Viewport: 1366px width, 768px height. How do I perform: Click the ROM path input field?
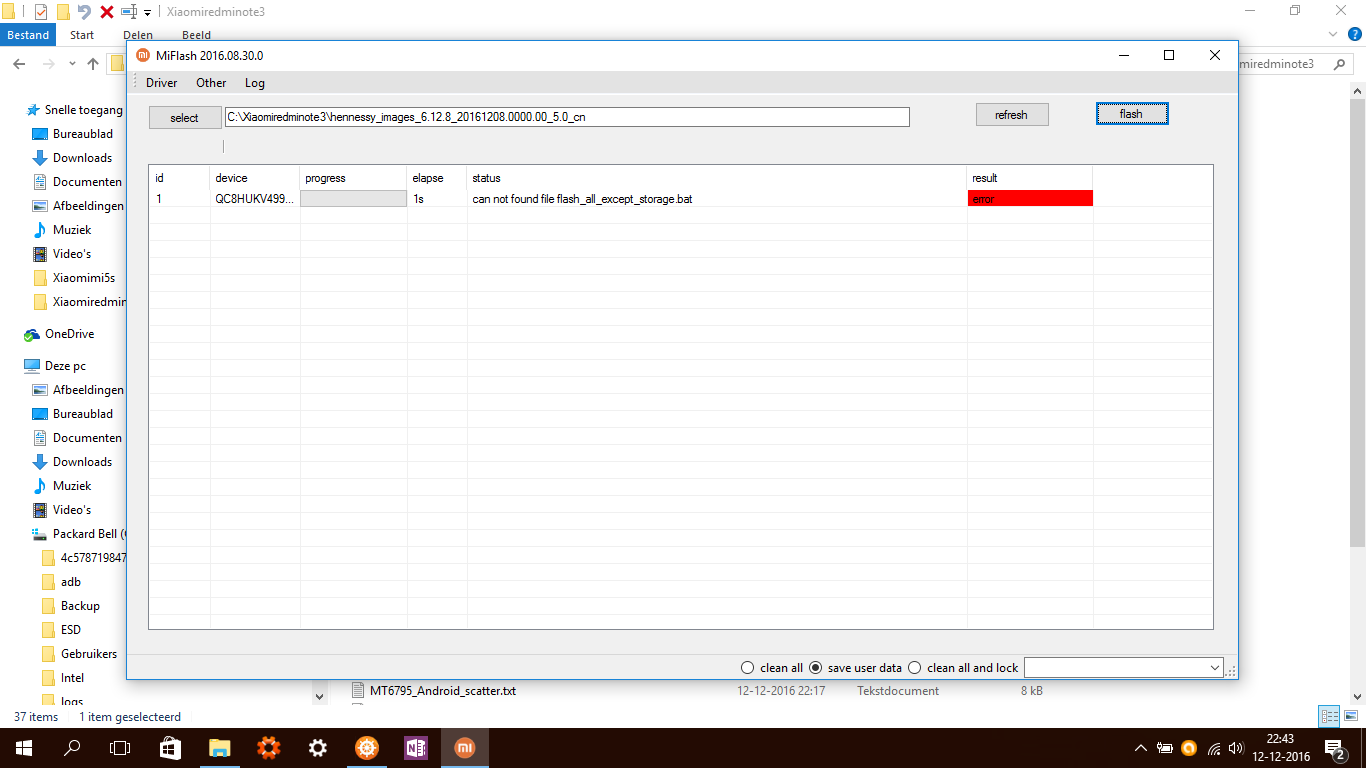(567, 117)
